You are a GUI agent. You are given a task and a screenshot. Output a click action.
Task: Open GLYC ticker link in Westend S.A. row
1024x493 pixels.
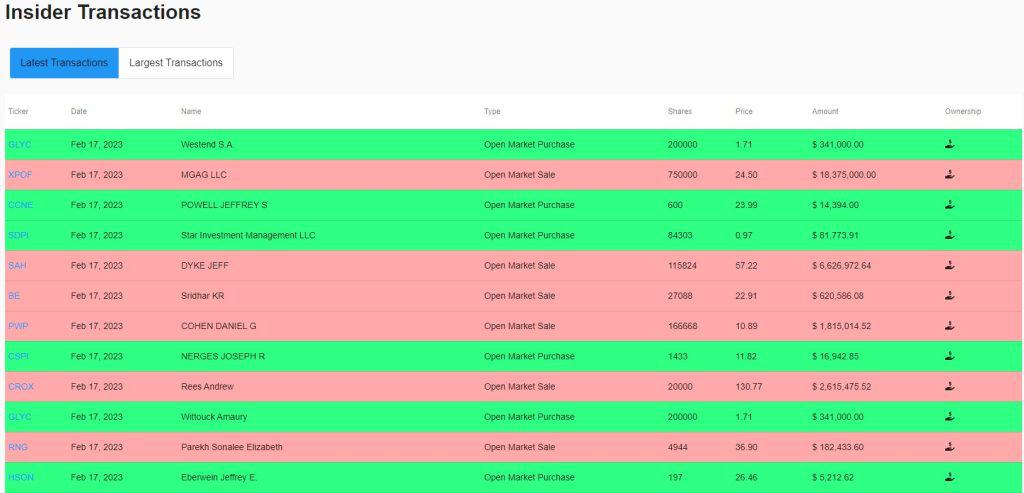pyautogui.click(x=20, y=144)
